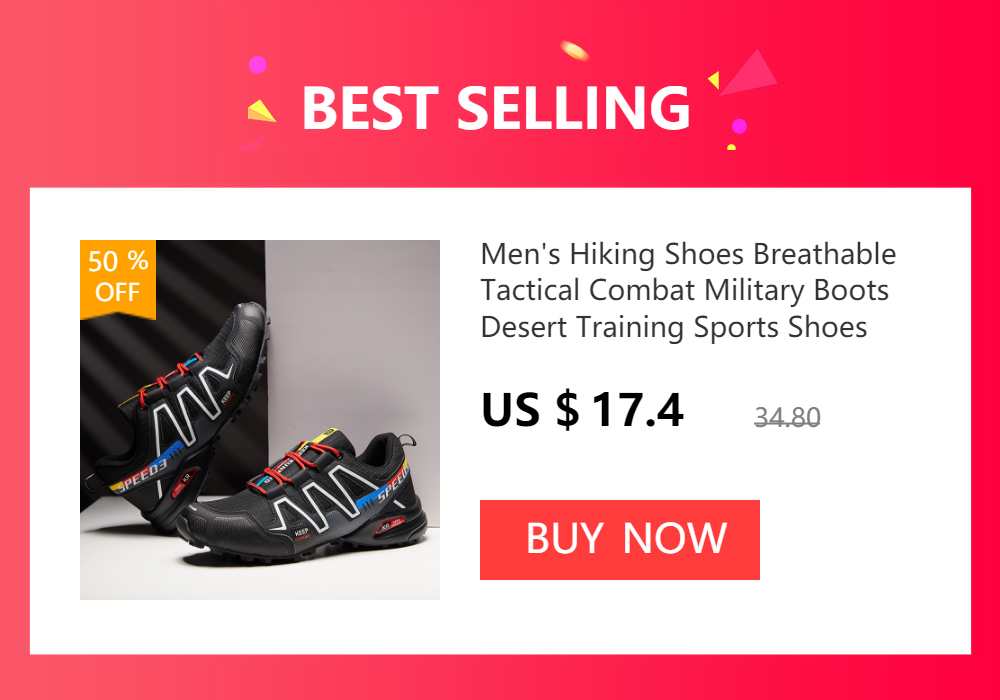1000x700 pixels.
Task: Click the orange 50% OFF badge
Action: (118, 277)
